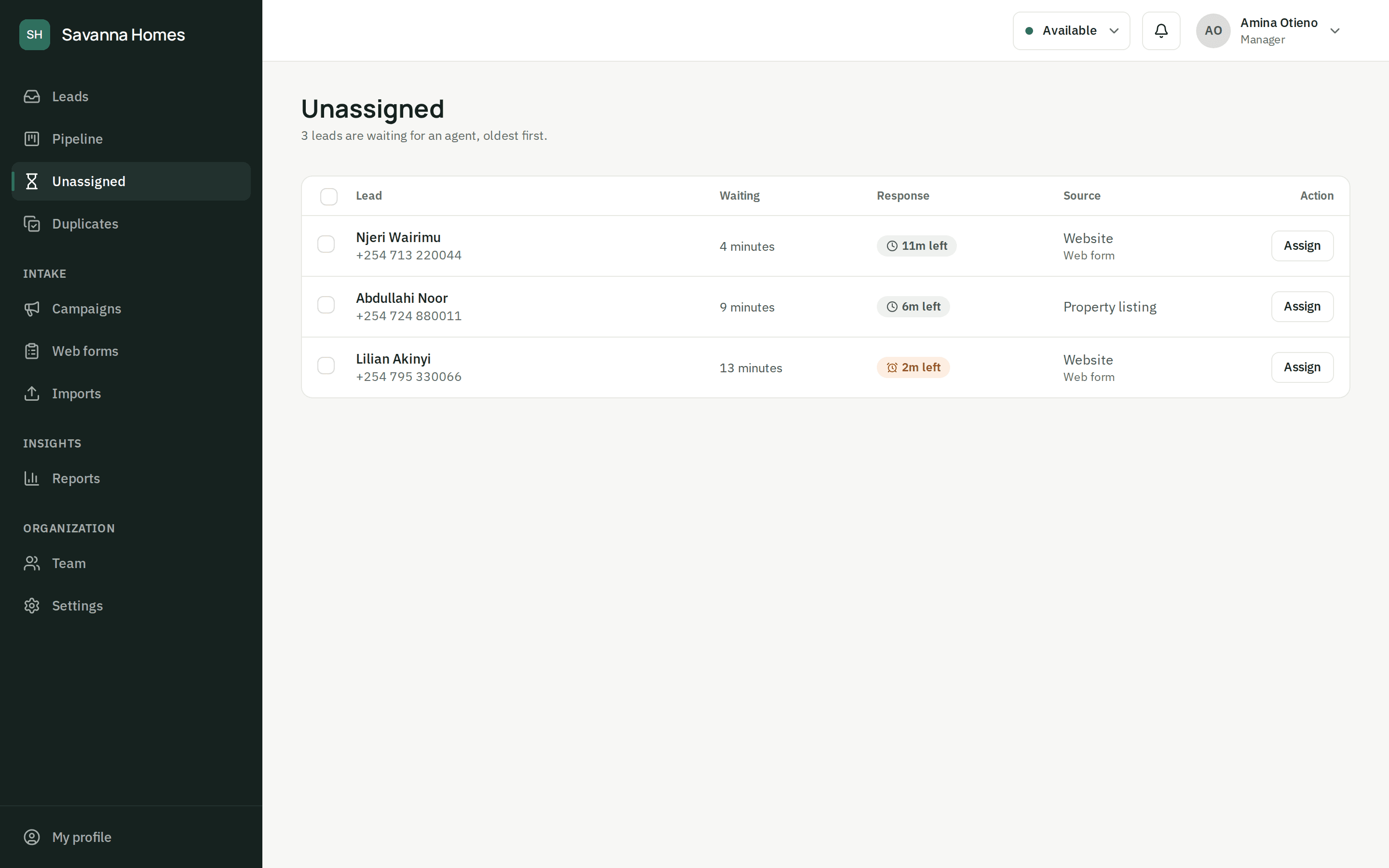Check the Abdullahi Noor row checkbox
The image size is (1389, 868).
click(326, 305)
